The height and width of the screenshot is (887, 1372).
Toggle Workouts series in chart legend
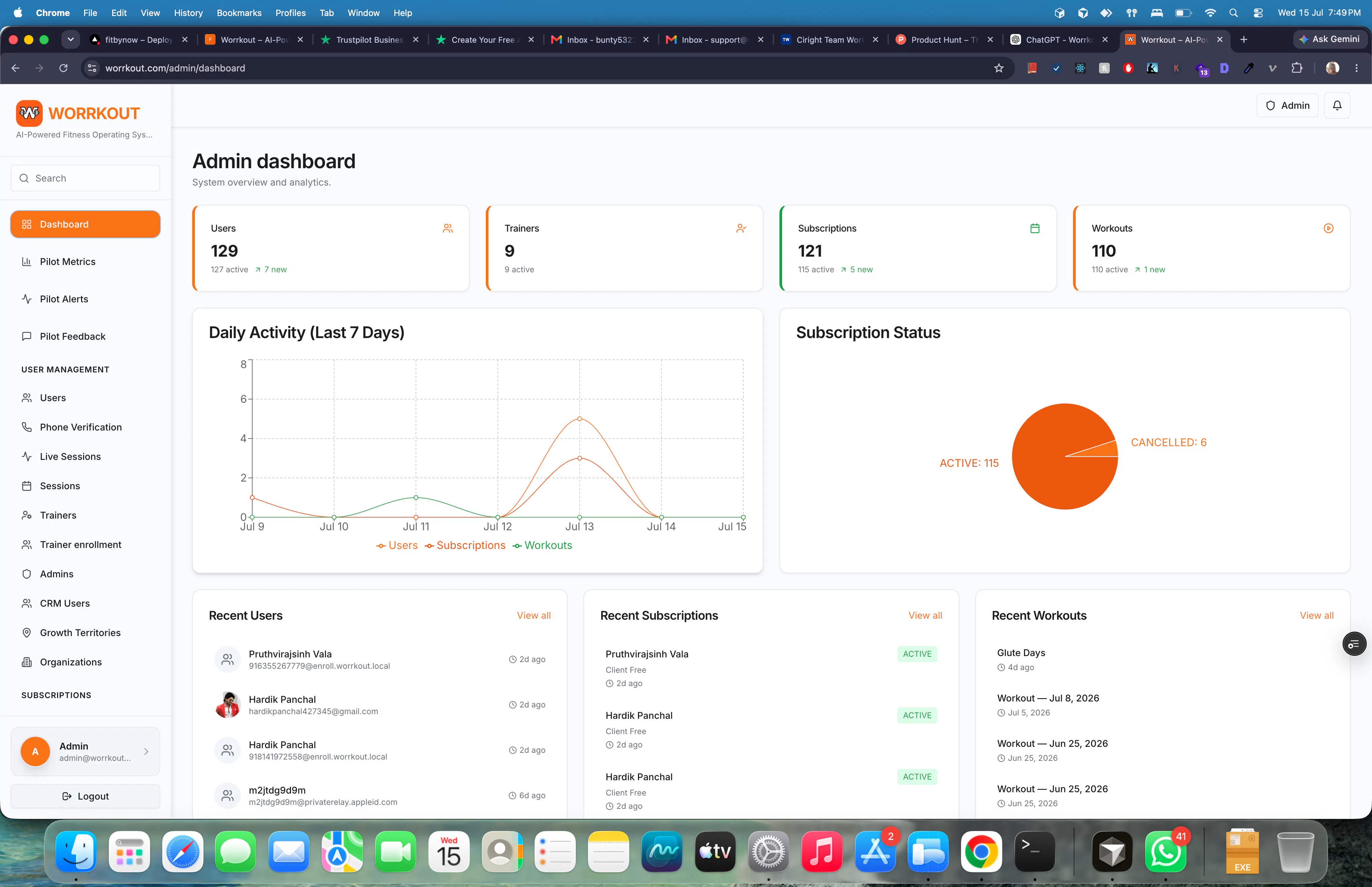pyautogui.click(x=542, y=545)
